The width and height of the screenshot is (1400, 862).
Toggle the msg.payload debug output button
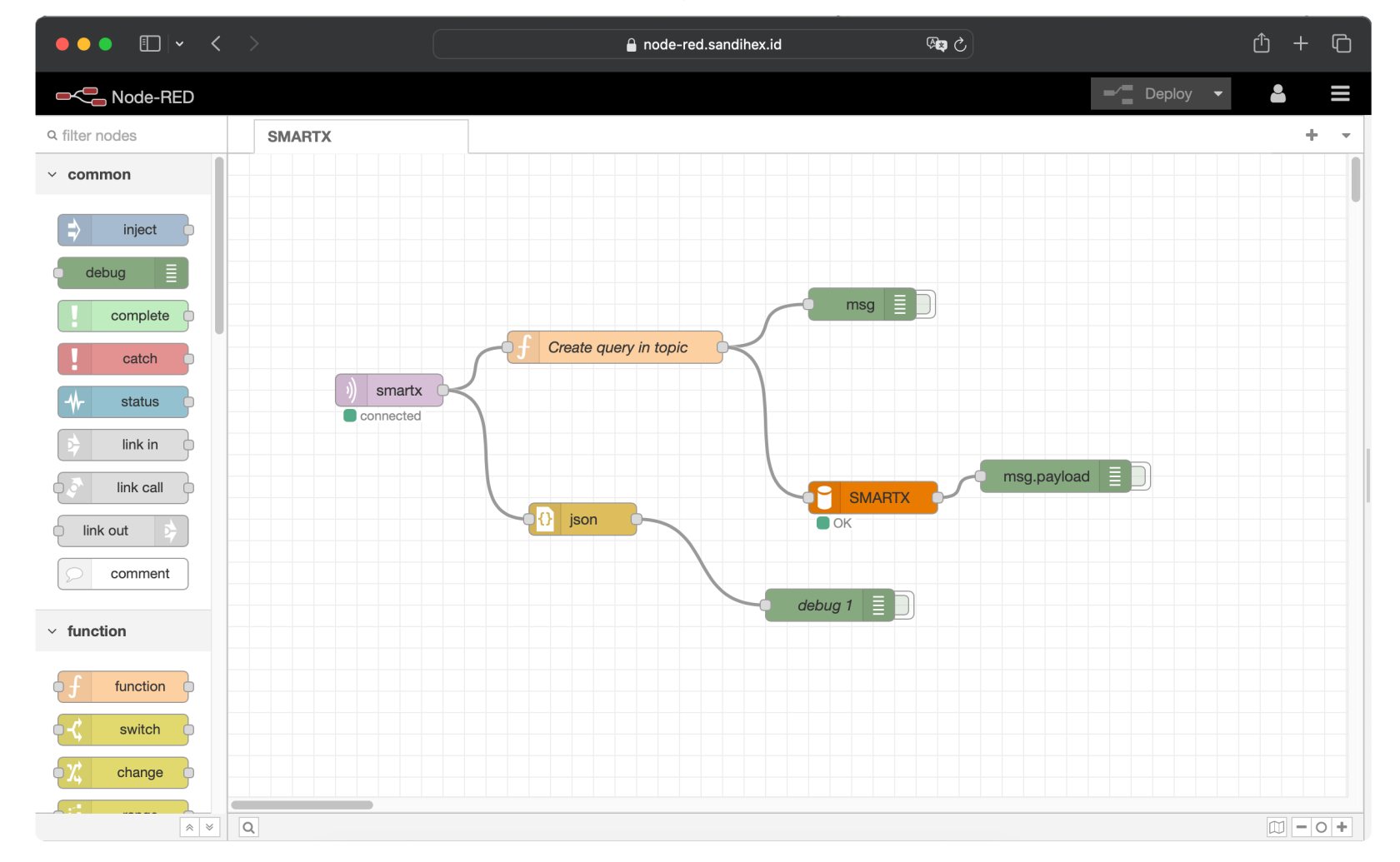click(x=1141, y=476)
